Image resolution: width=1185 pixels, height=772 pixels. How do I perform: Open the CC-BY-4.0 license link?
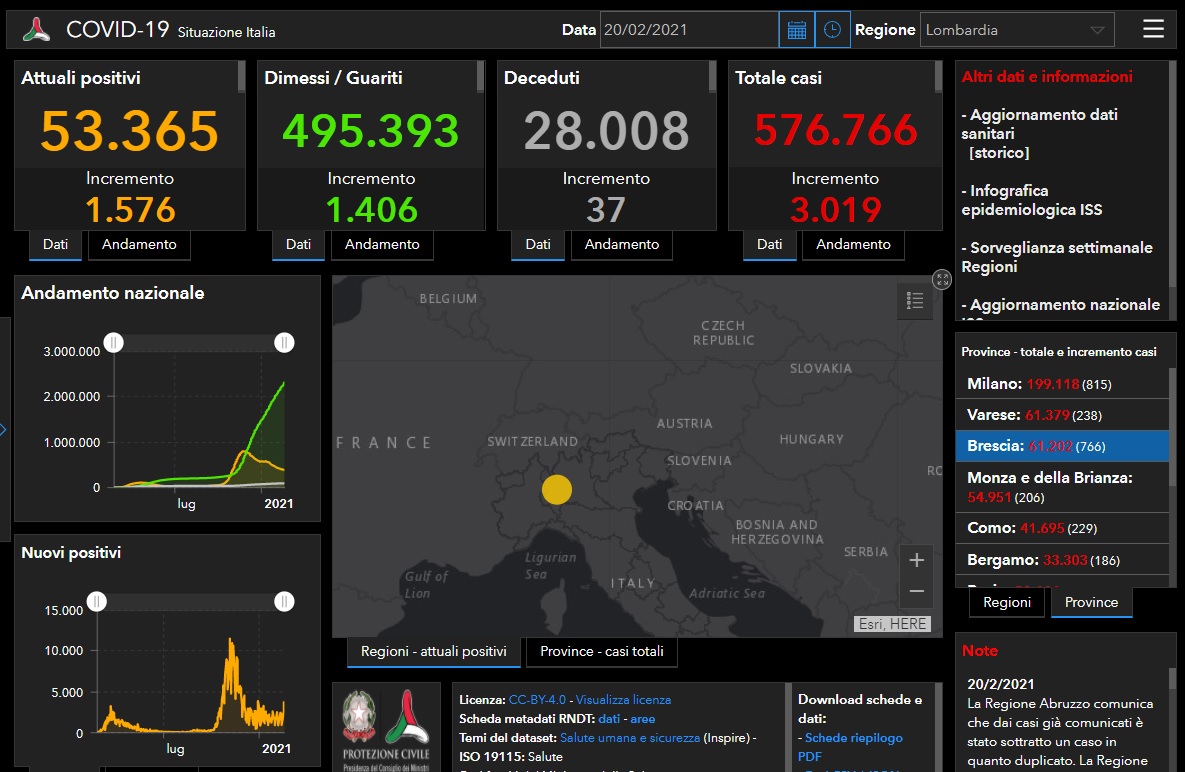point(537,700)
